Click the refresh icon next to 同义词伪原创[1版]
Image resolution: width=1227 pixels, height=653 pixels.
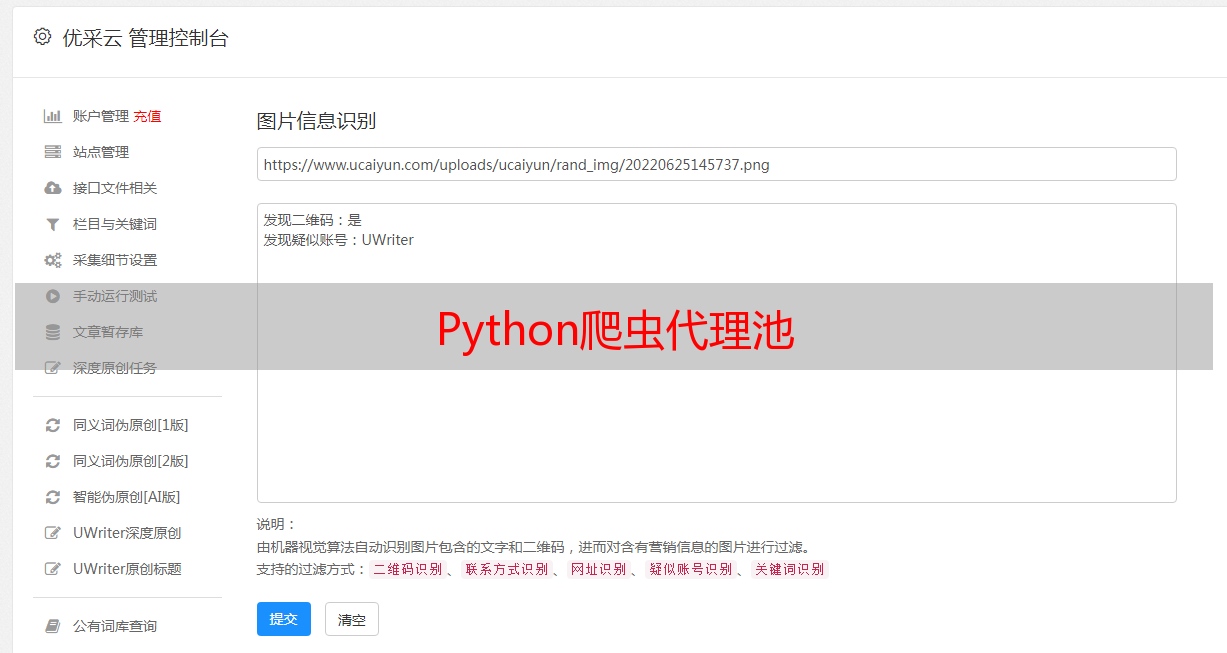(53, 425)
